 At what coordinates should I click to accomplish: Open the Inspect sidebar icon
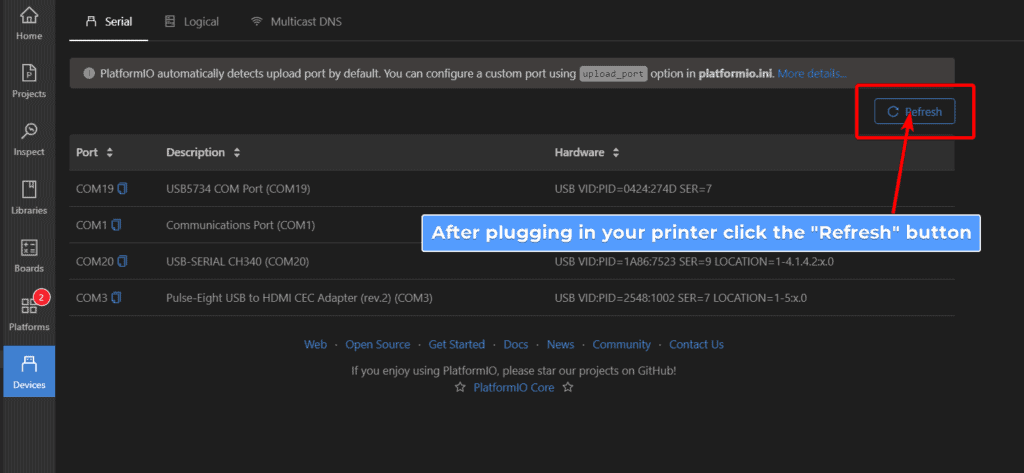[x=29, y=139]
